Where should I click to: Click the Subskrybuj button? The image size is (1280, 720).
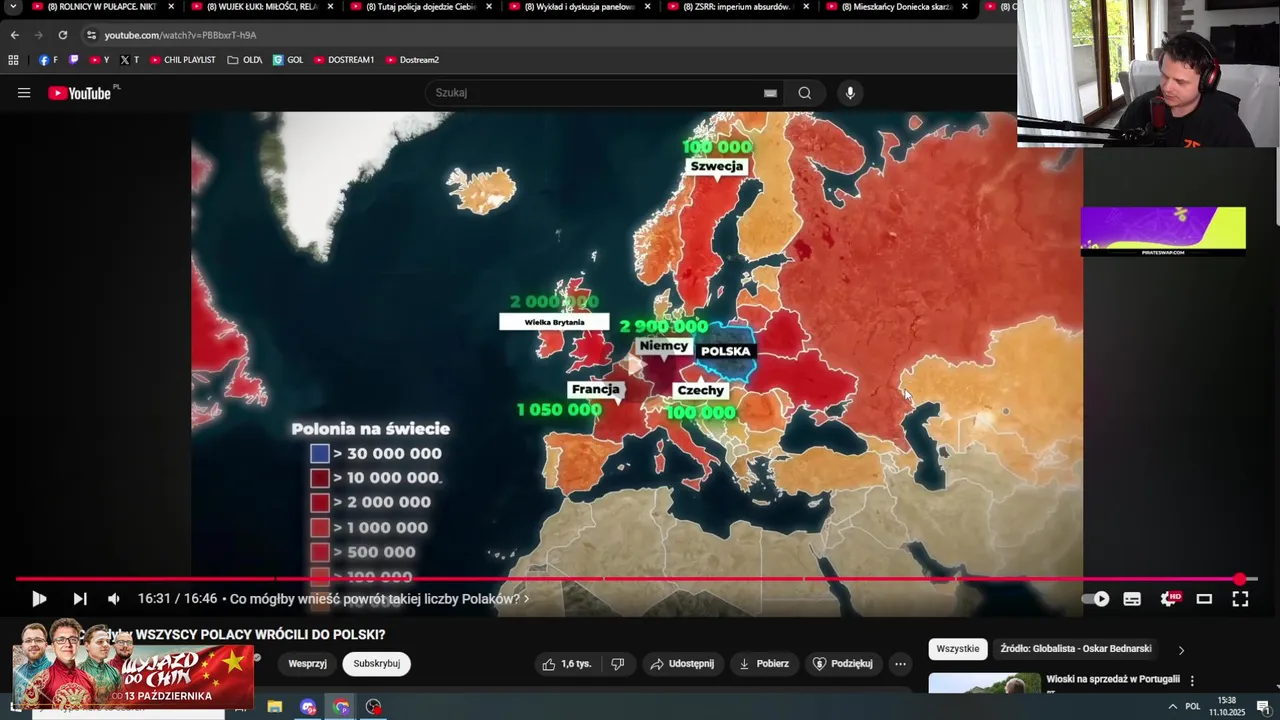pyautogui.click(x=376, y=664)
